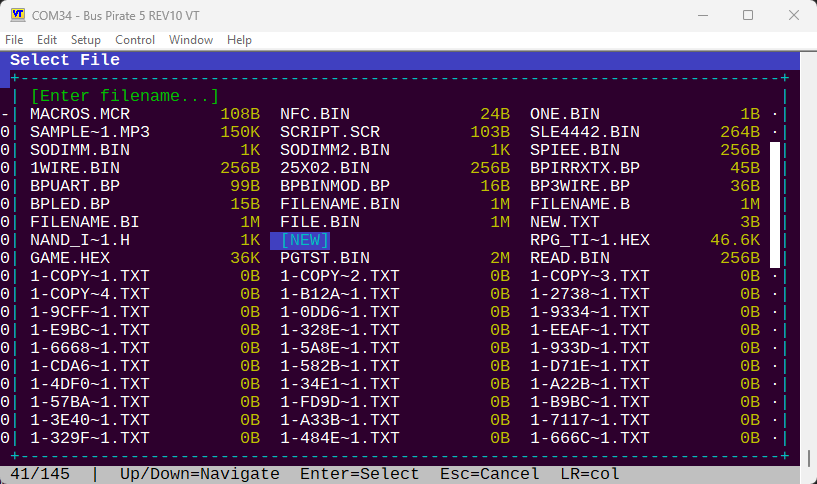817x484 pixels.
Task: Open the Window menu
Action: (191, 40)
